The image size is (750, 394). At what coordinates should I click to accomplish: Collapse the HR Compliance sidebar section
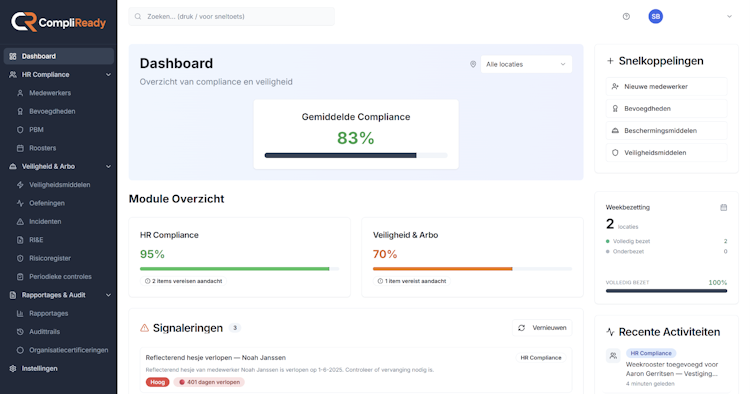point(108,75)
